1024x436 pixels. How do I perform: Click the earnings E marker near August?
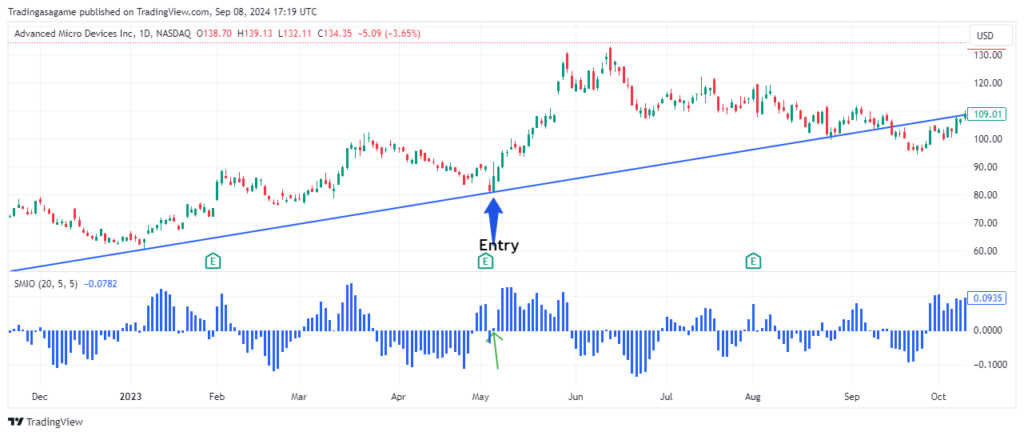[752, 261]
